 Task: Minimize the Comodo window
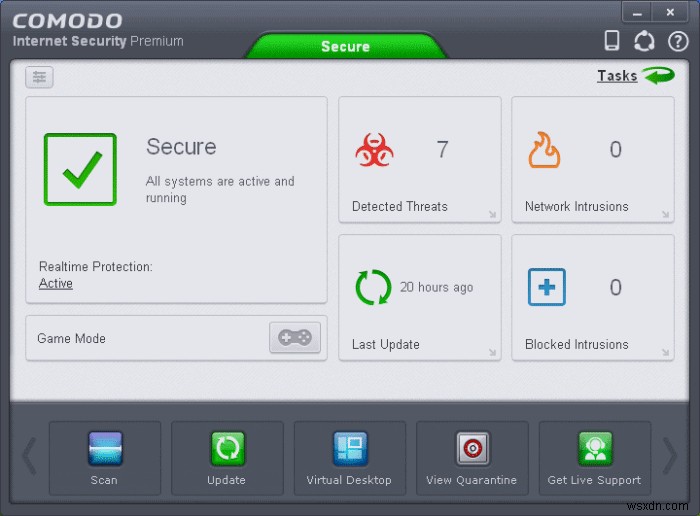[x=637, y=12]
